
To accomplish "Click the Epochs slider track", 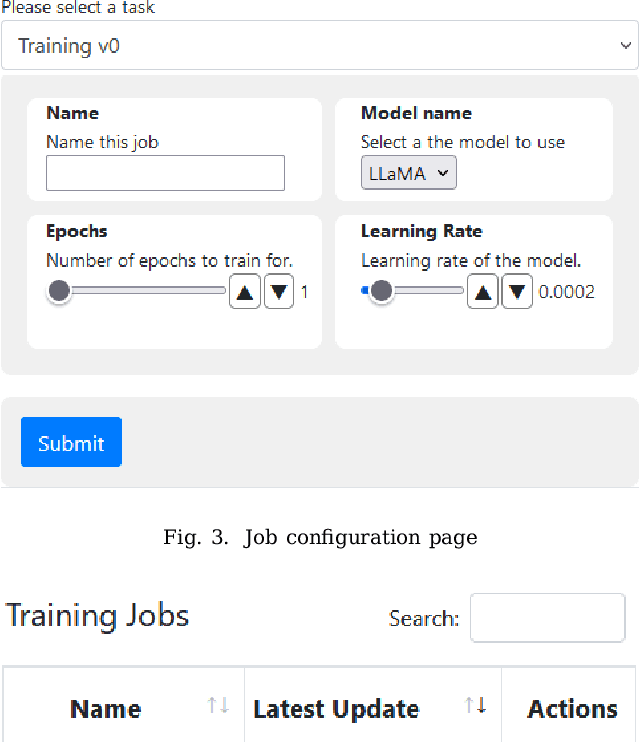I will [150, 291].
